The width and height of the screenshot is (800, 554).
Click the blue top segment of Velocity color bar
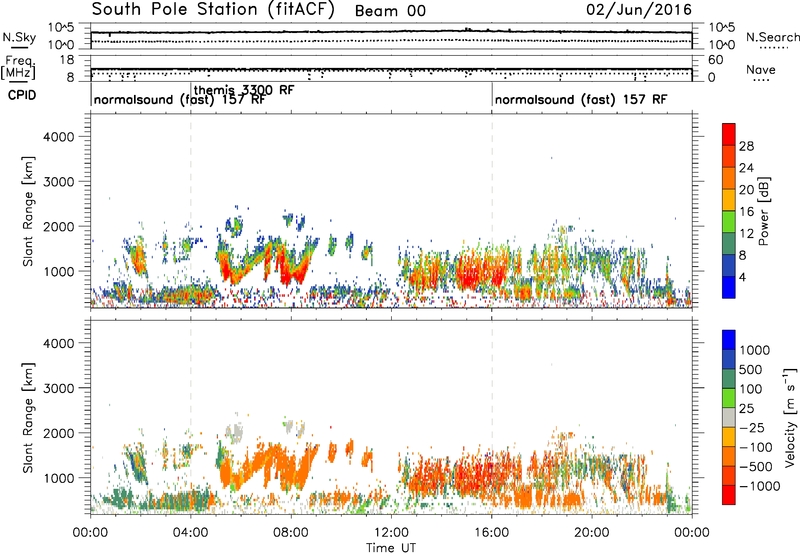(729, 340)
